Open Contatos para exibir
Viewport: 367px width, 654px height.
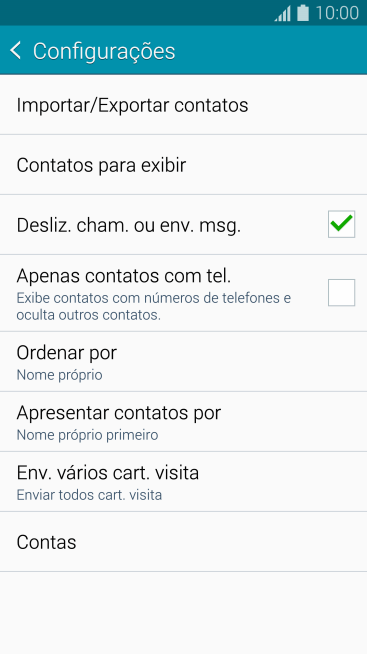184,165
